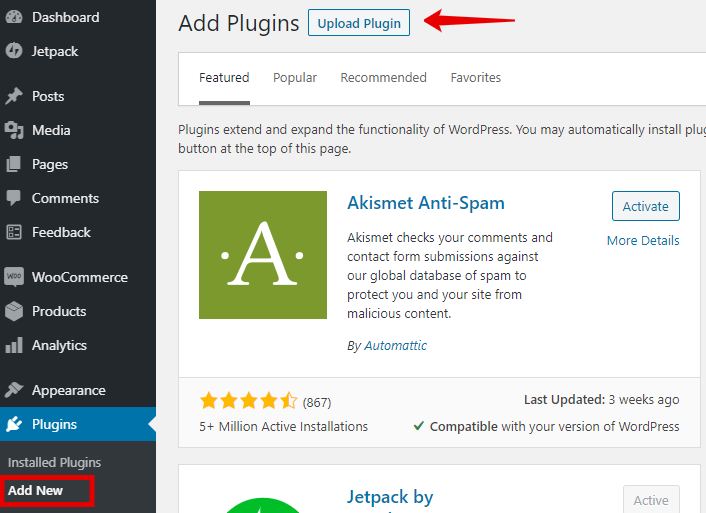This screenshot has height=513, width=706.
Task: Go to Posts in the sidebar
Action: click(x=48, y=96)
